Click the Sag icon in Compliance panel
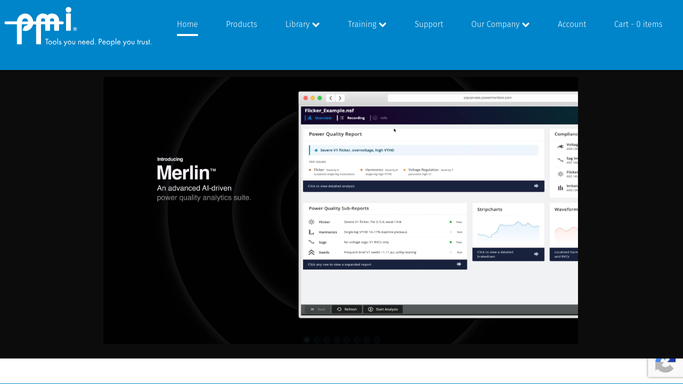 click(560, 160)
